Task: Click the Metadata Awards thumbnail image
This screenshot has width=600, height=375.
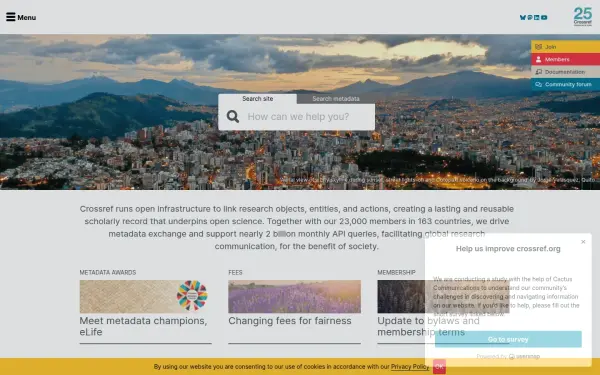Action: click(x=145, y=297)
